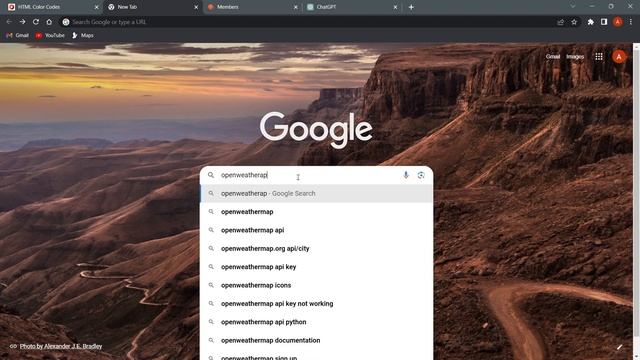The height and width of the screenshot is (360, 640).
Task: Select the New Tab tab
Action: coord(152,7)
